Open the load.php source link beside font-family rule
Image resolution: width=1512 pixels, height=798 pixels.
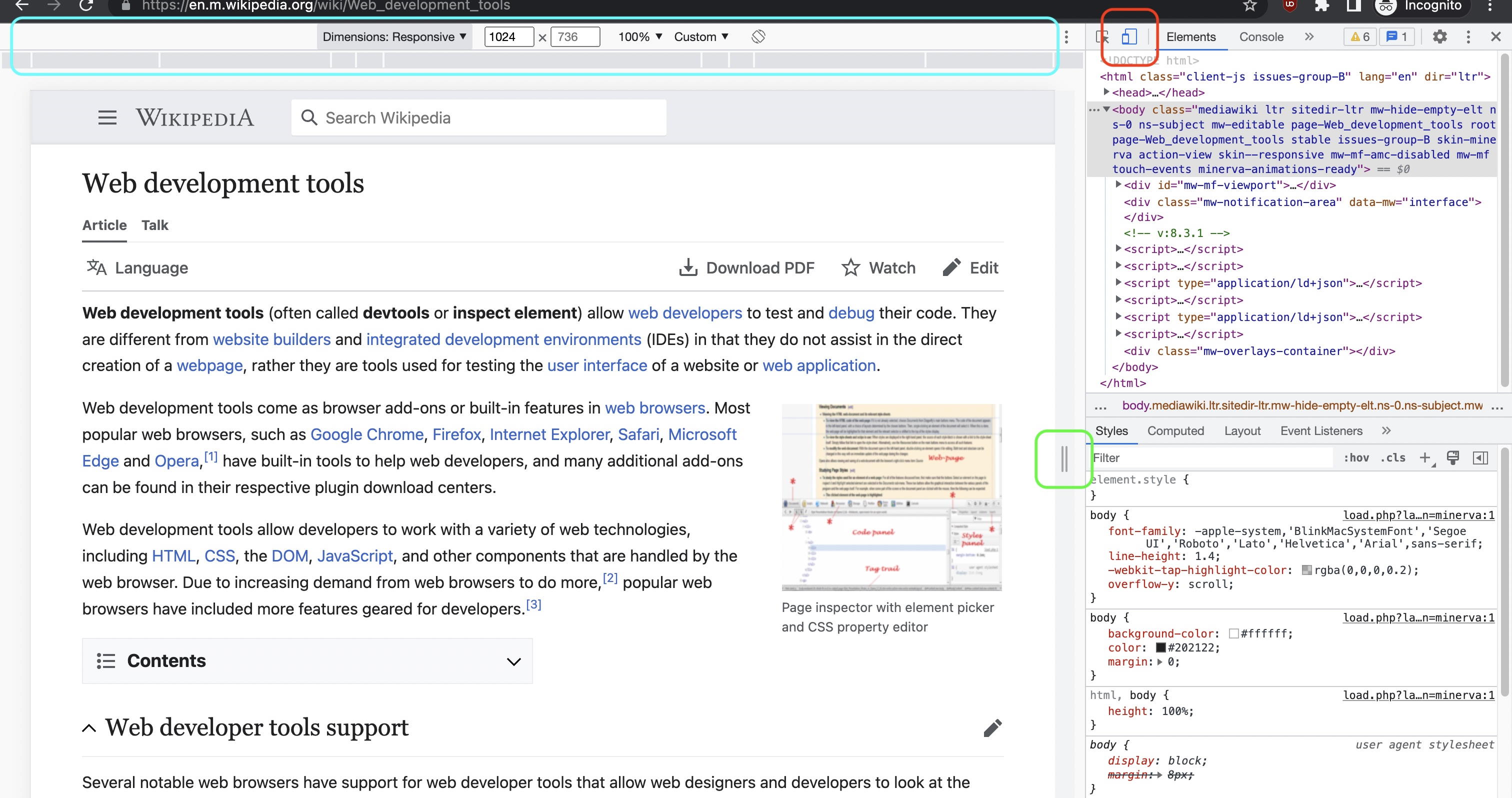[1418, 515]
